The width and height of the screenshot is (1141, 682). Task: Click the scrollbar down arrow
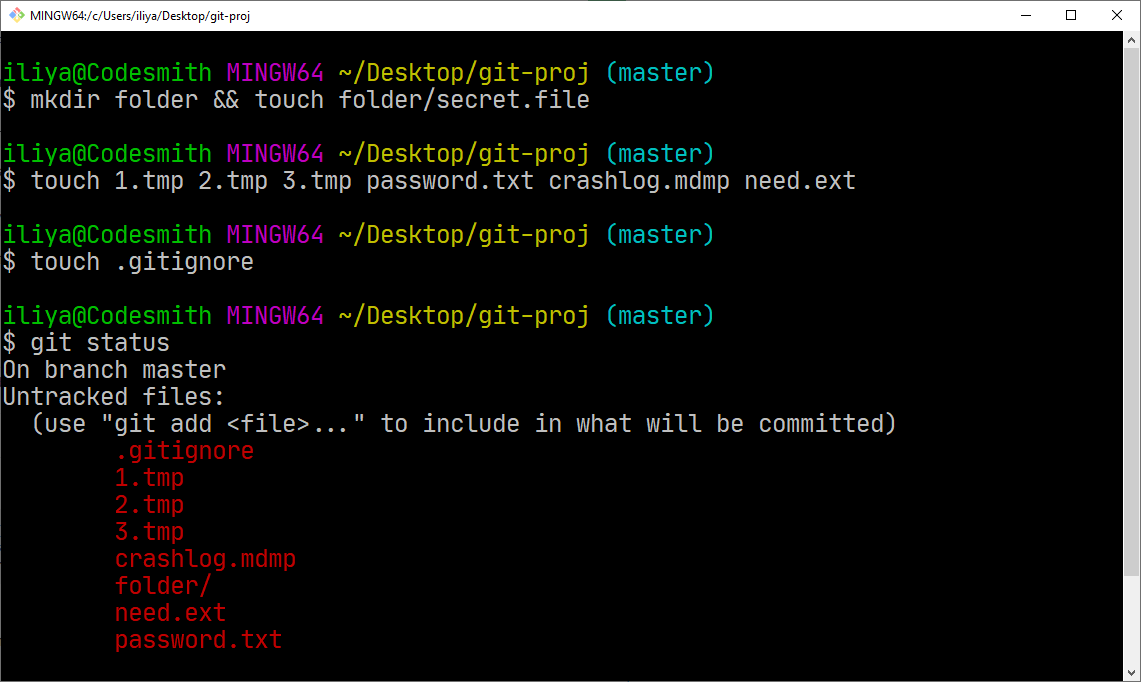click(1132, 673)
